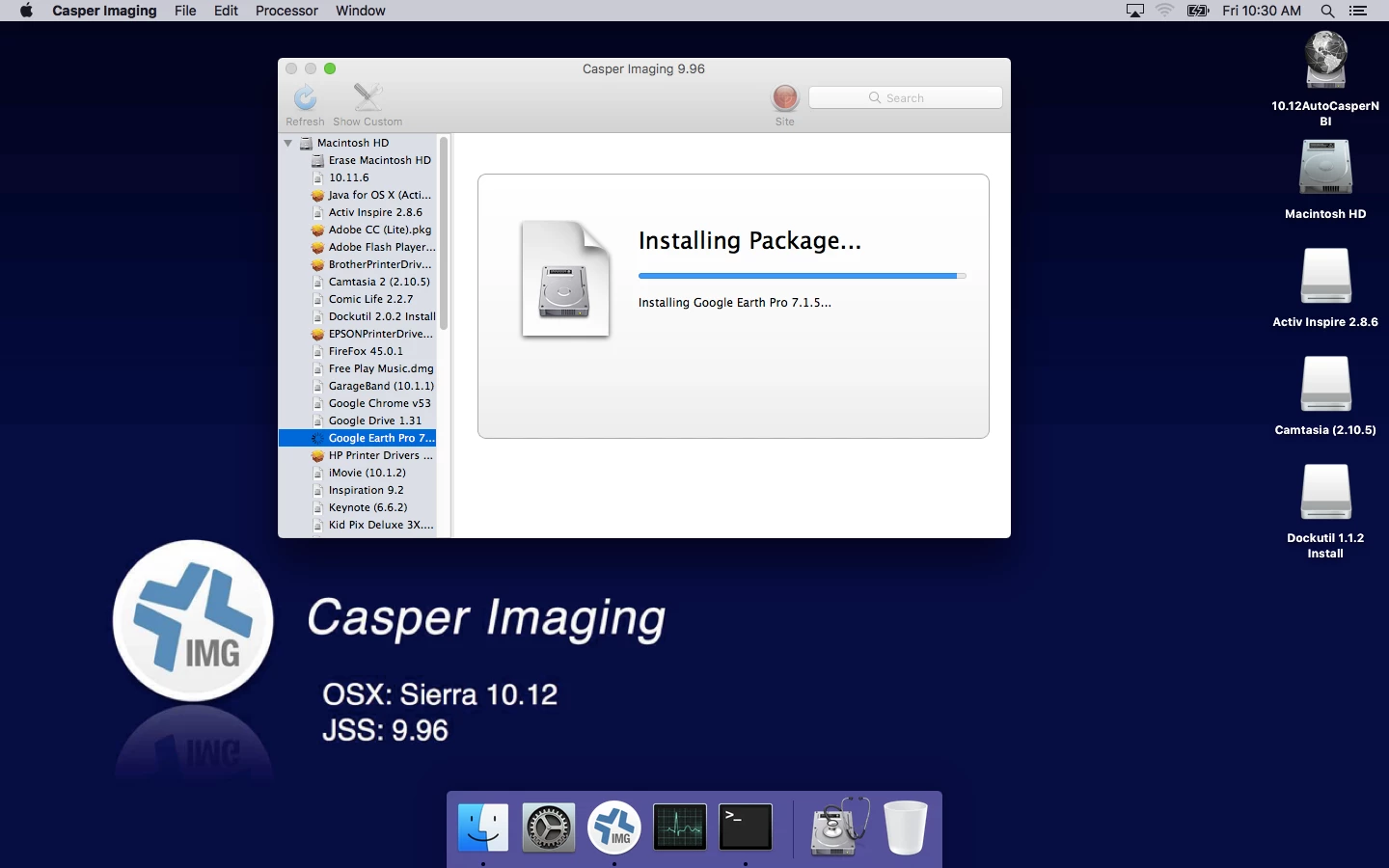Click 10.12AutoCasperNBI desktop icon
The image size is (1389, 868).
(x=1325, y=62)
